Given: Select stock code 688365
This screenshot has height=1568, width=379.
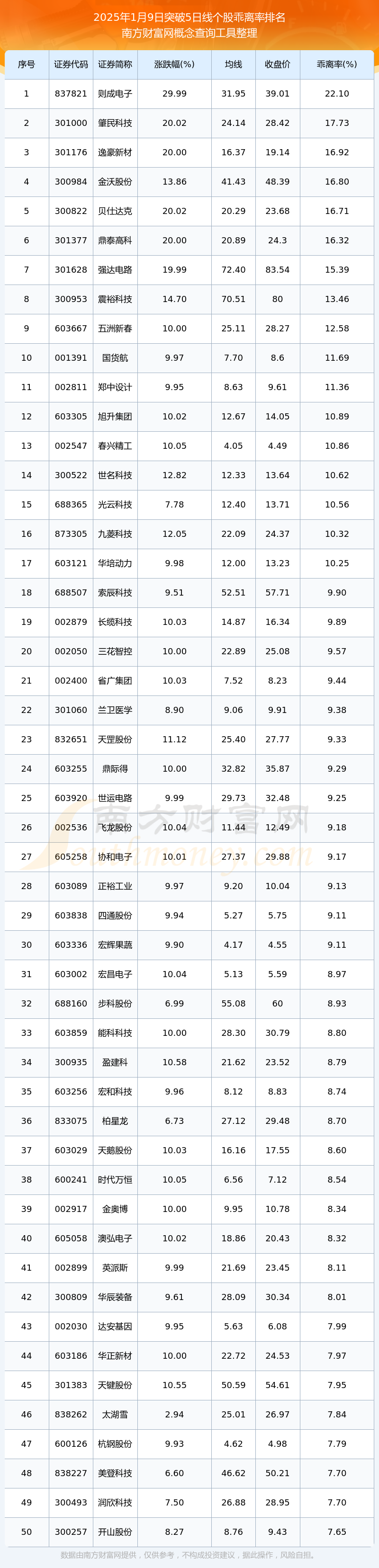Looking at the screenshot, I should point(71,505).
